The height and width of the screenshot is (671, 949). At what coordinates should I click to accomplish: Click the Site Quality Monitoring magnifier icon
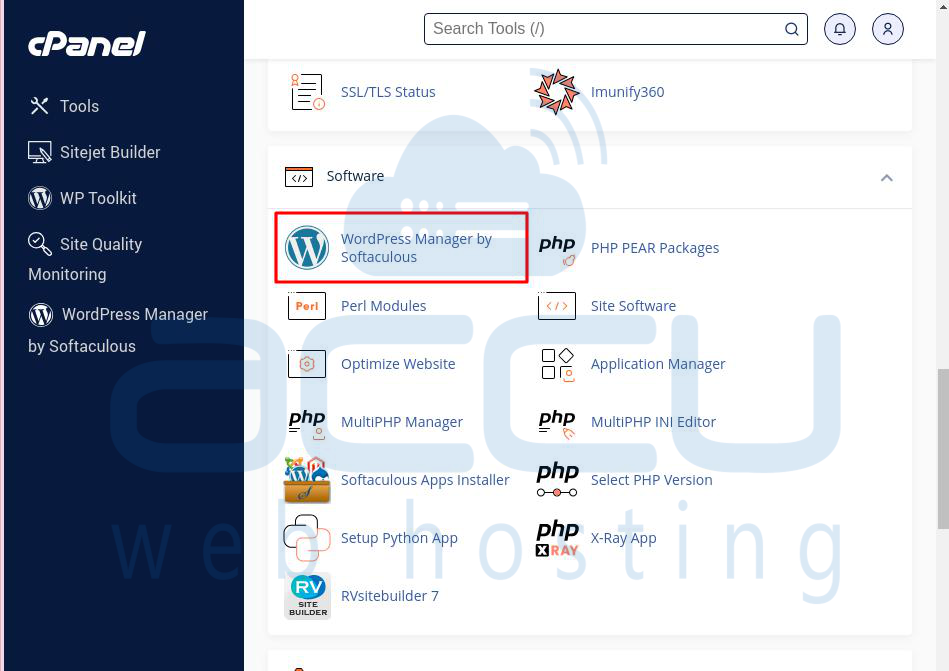pos(40,244)
